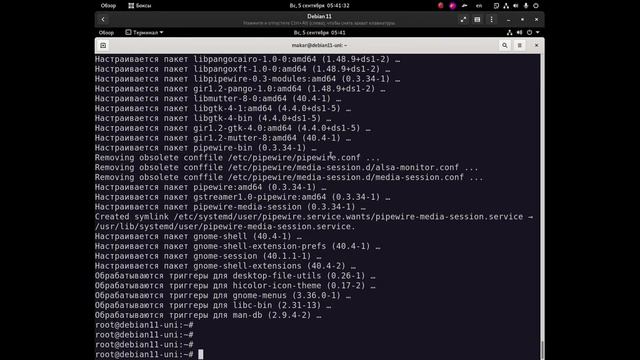The height and width of the screenshot is (360, 640).
Task: Click the third tray icon after the purple circle in host bar
Action: [464, 6]
